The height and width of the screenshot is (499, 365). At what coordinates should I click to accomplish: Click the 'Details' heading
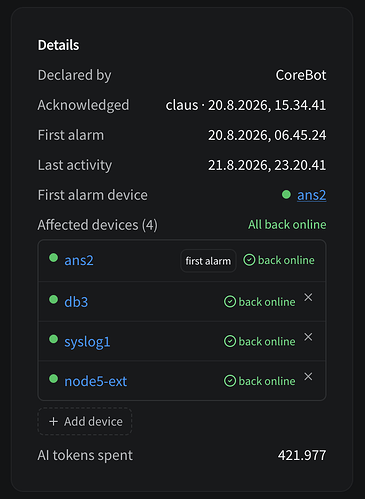58,45
